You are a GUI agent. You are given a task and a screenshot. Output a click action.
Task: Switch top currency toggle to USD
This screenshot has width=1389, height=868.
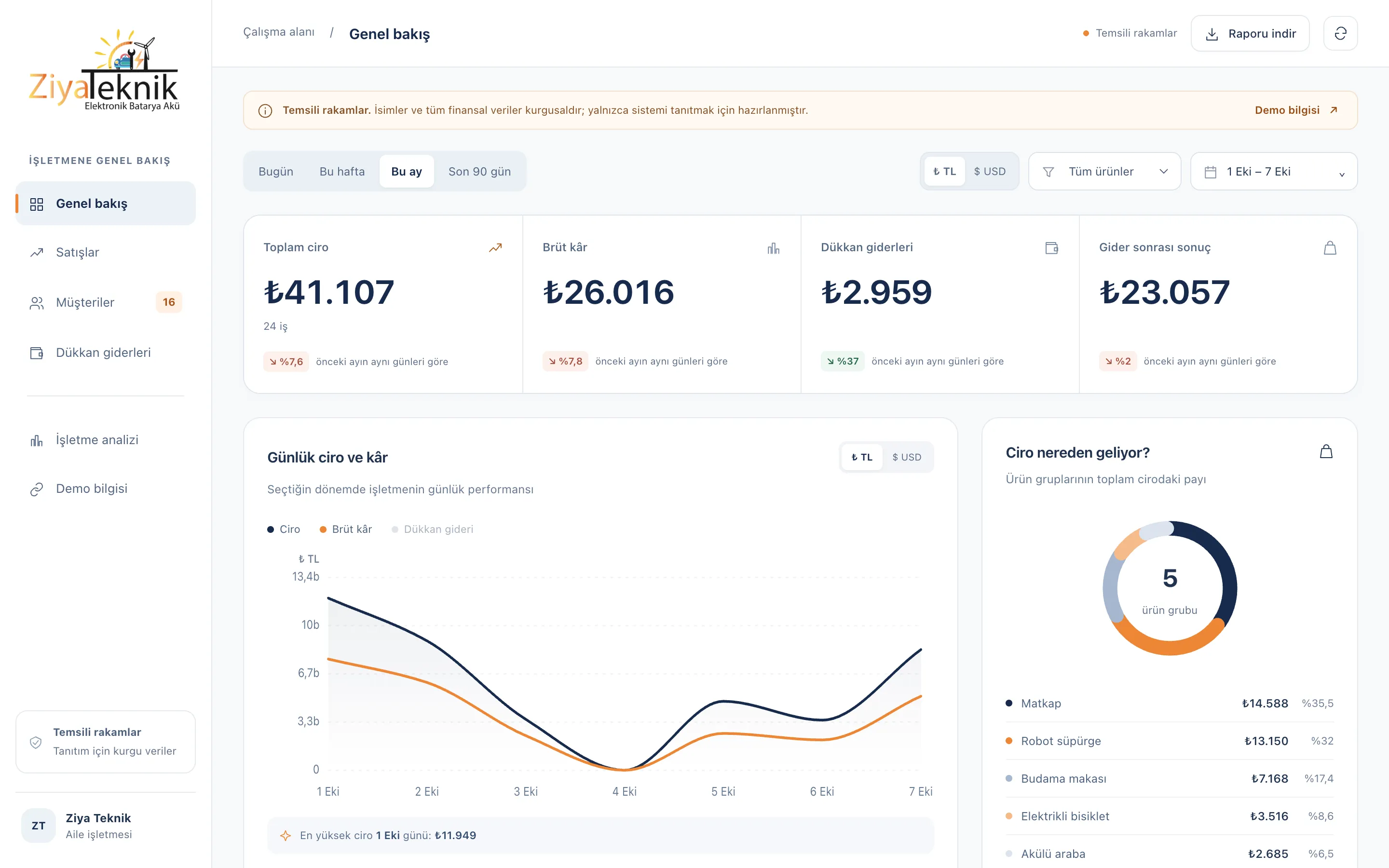(990, 171)
